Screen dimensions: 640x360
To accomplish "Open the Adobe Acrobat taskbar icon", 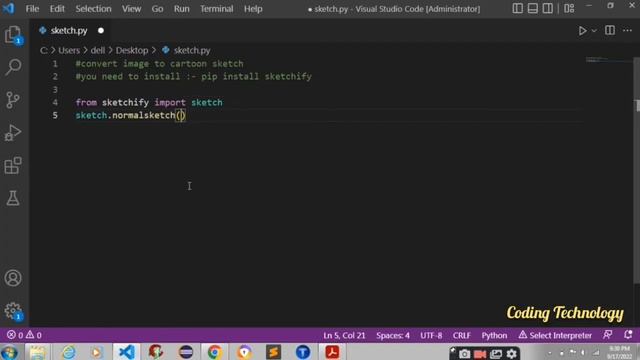I will pyautogui.click(x=332, y=352).
